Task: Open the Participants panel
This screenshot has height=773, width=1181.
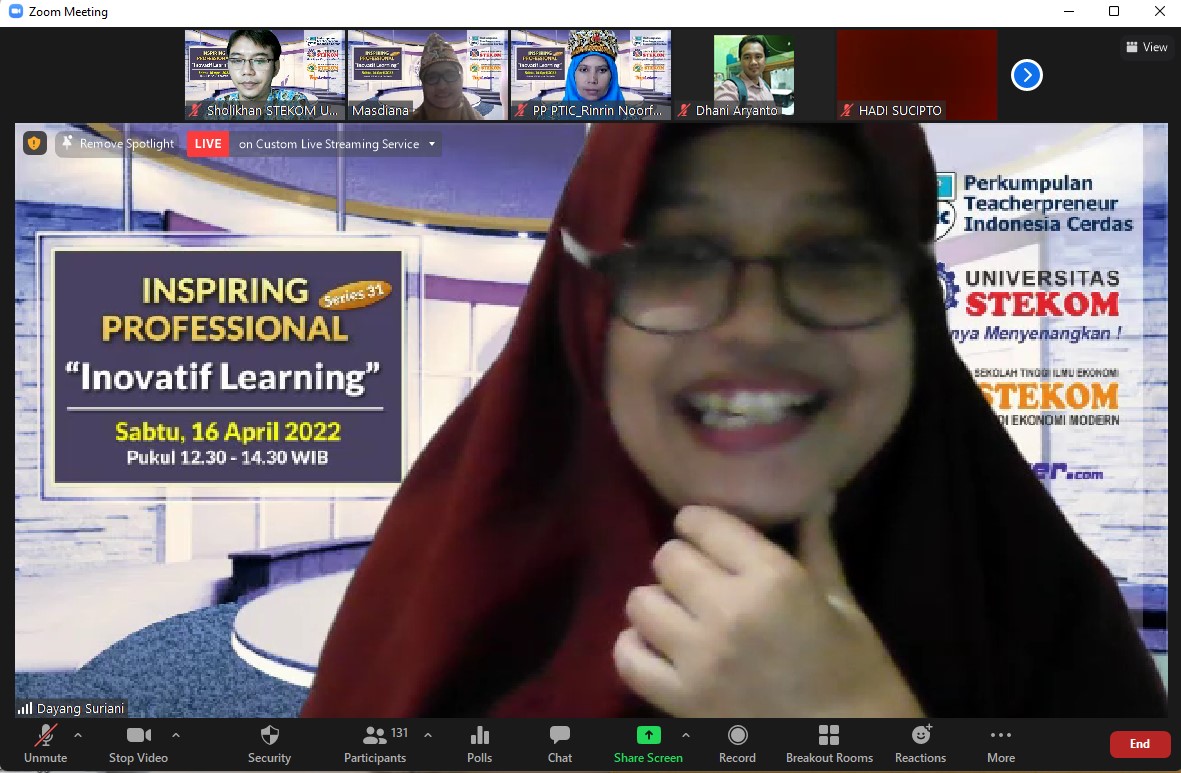Action: coord(375,744)
